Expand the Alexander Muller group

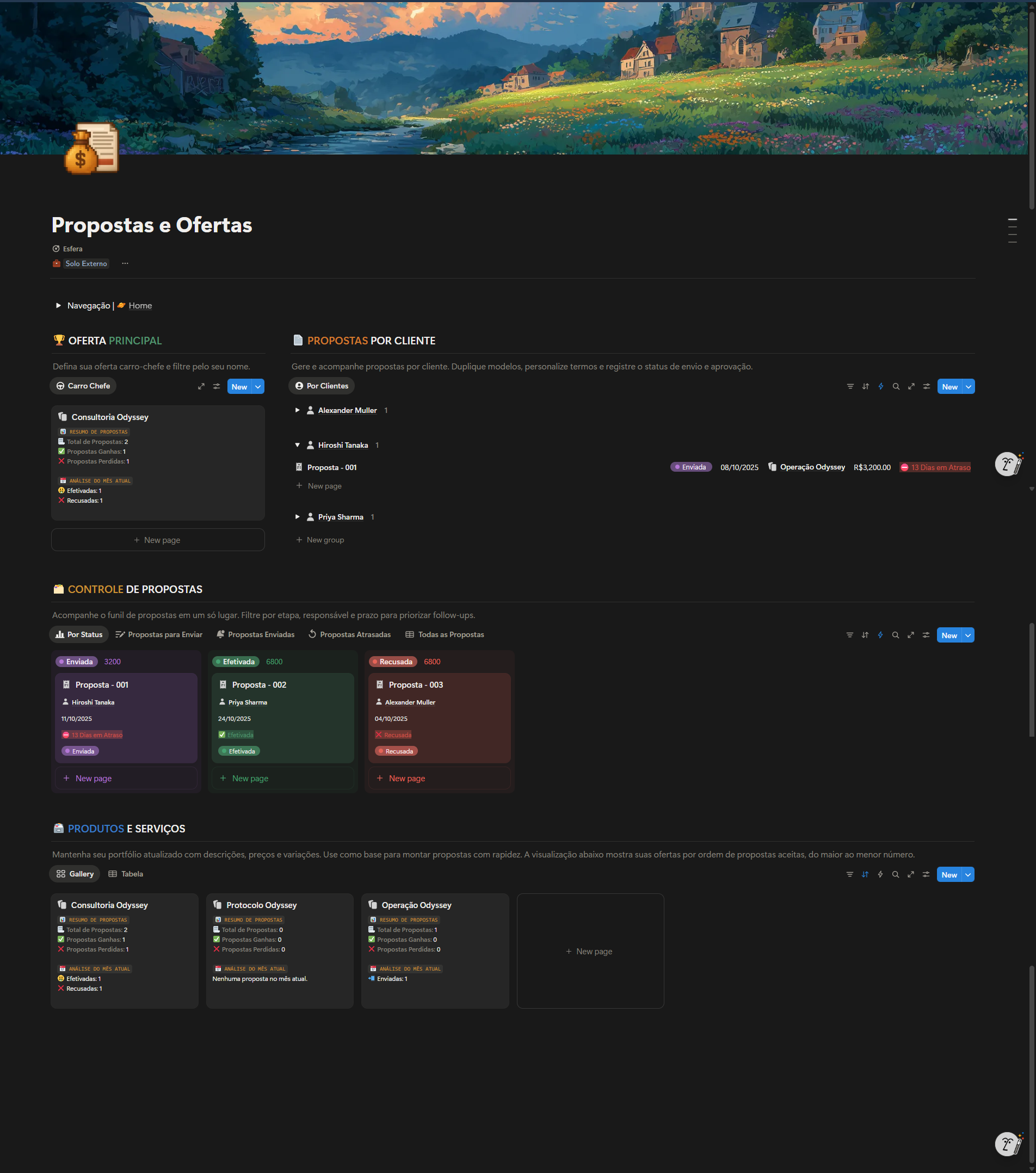point(297,410)
